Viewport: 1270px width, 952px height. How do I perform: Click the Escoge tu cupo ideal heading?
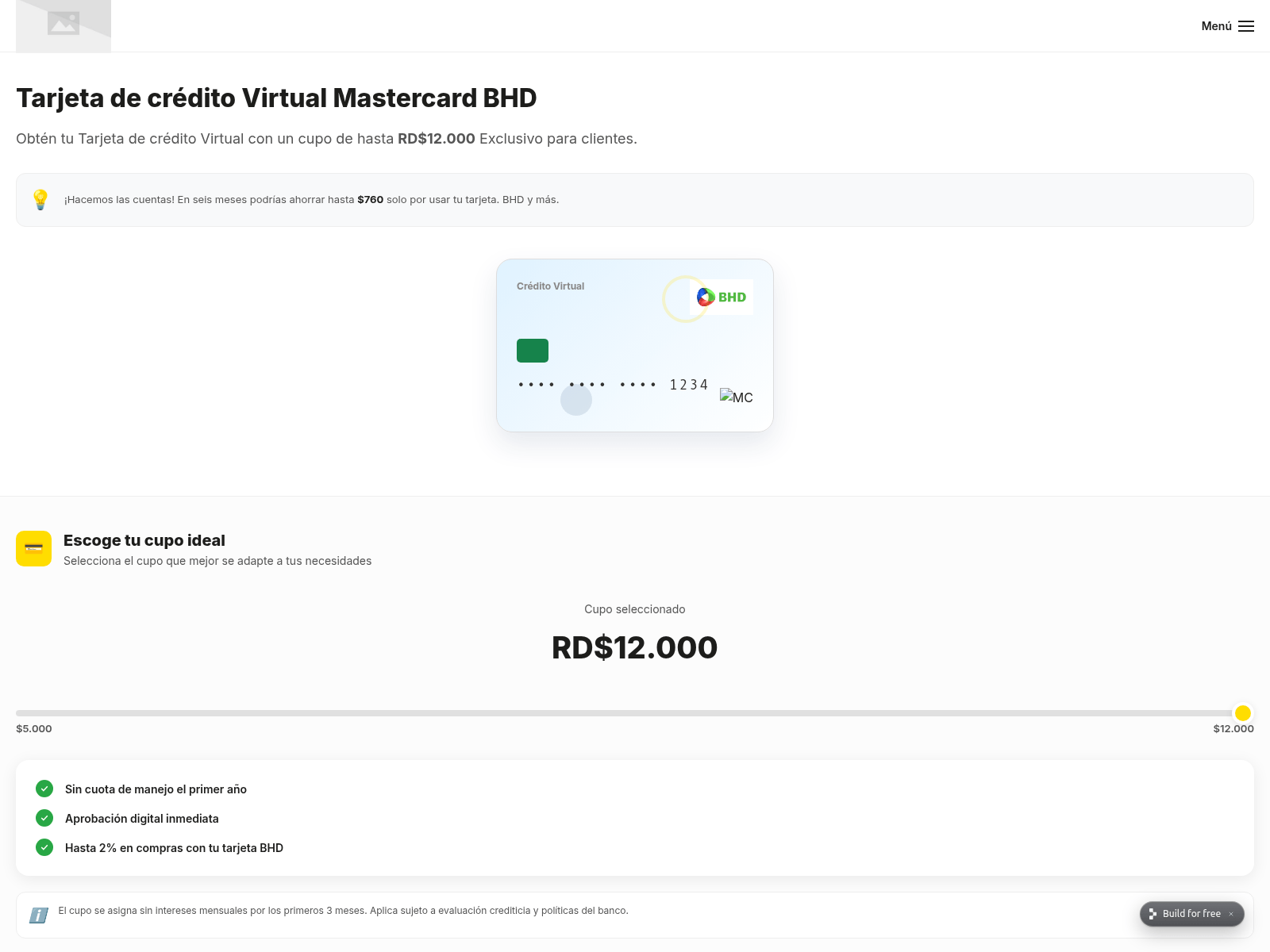coord(144,540)
